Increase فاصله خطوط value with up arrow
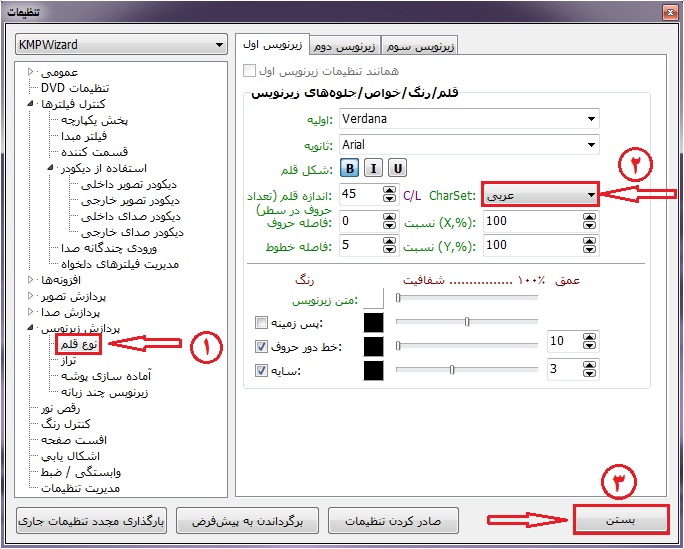This screenshot has height=549, width=684. click(390, 241)
